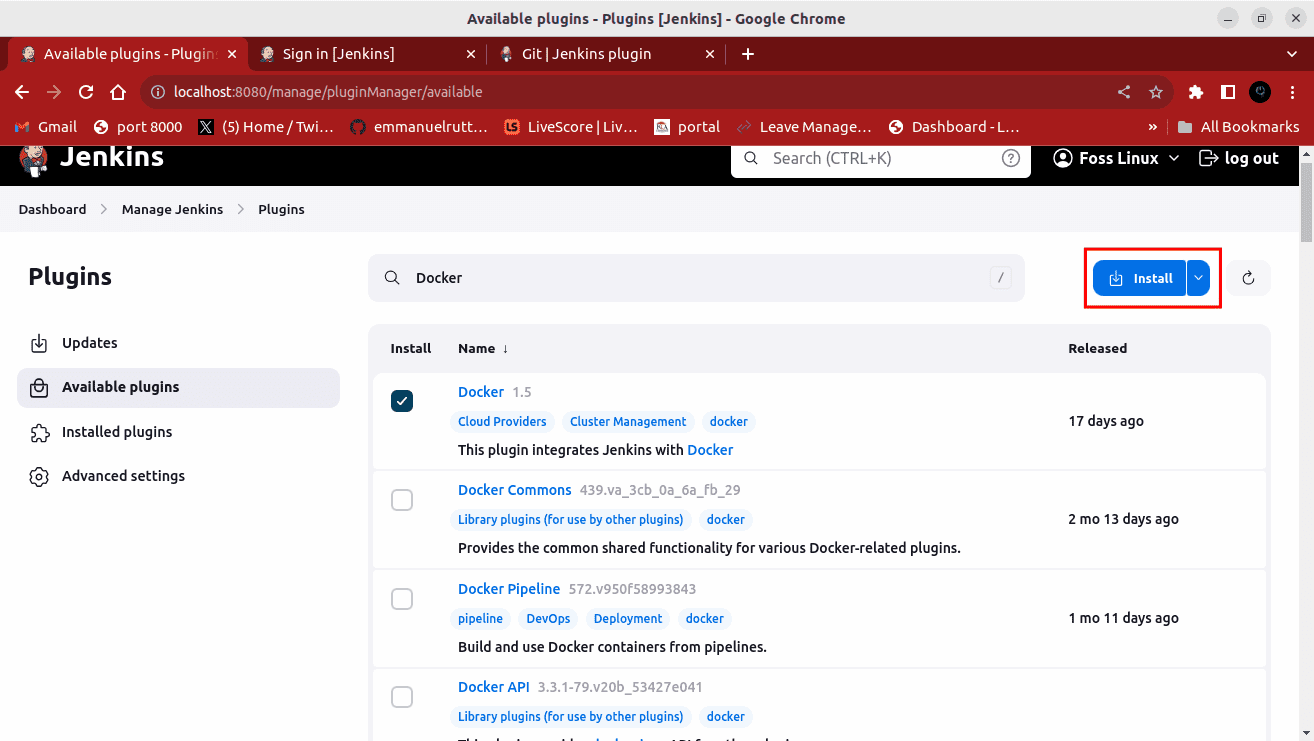This screenshot has height=741, width=1314.
Task: Check the Docker Commons plugin checkbox
Action: click(x=402, y=500)
